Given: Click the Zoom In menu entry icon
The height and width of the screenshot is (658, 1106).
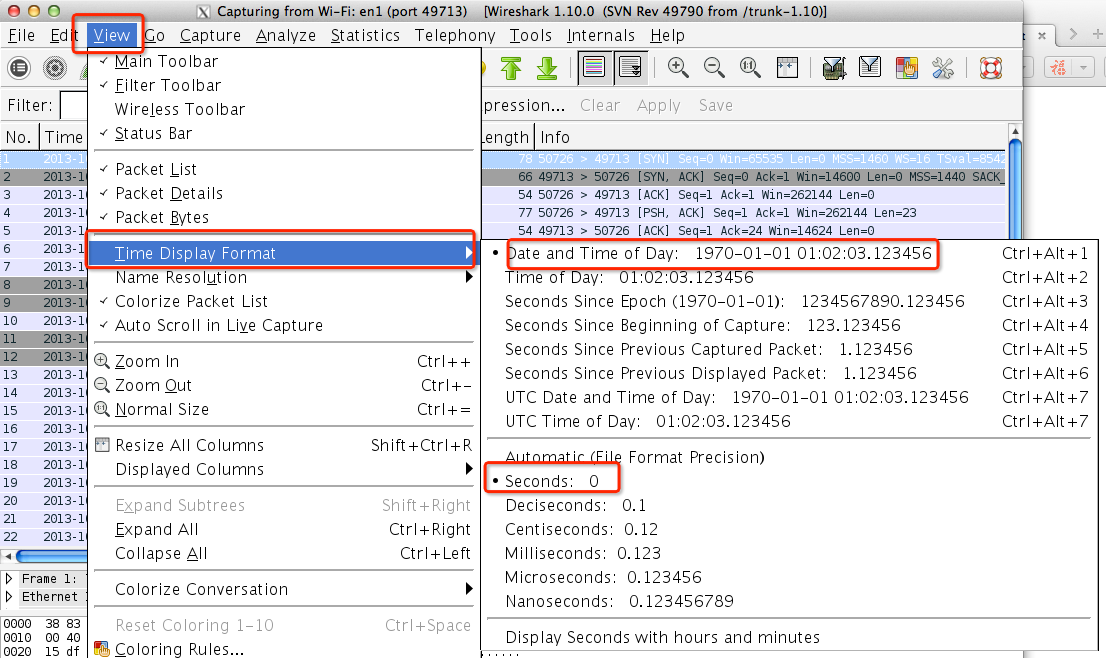Looking at the screenshot, I should coord(102,361).
